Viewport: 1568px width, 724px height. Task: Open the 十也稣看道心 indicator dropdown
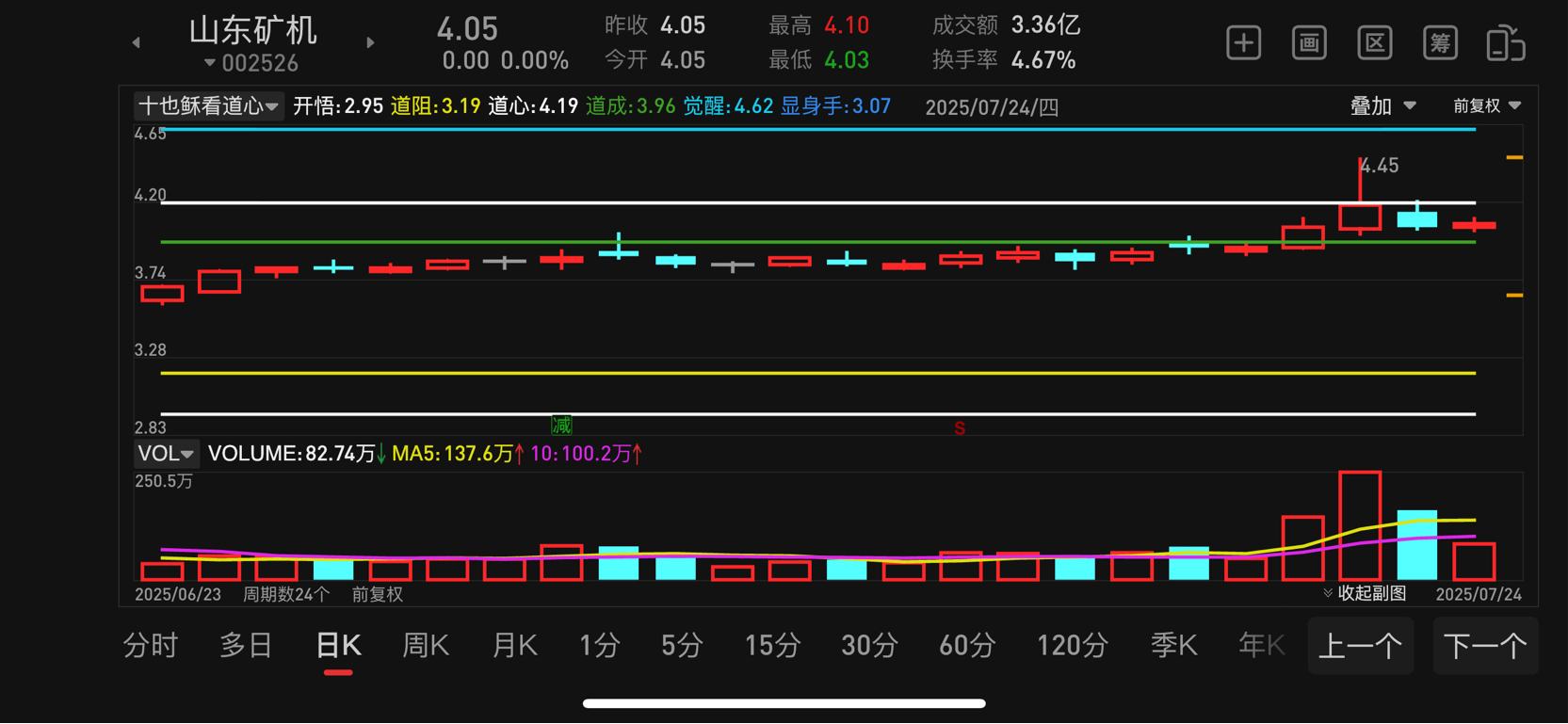pyautogui.click(x=208, y=105)
